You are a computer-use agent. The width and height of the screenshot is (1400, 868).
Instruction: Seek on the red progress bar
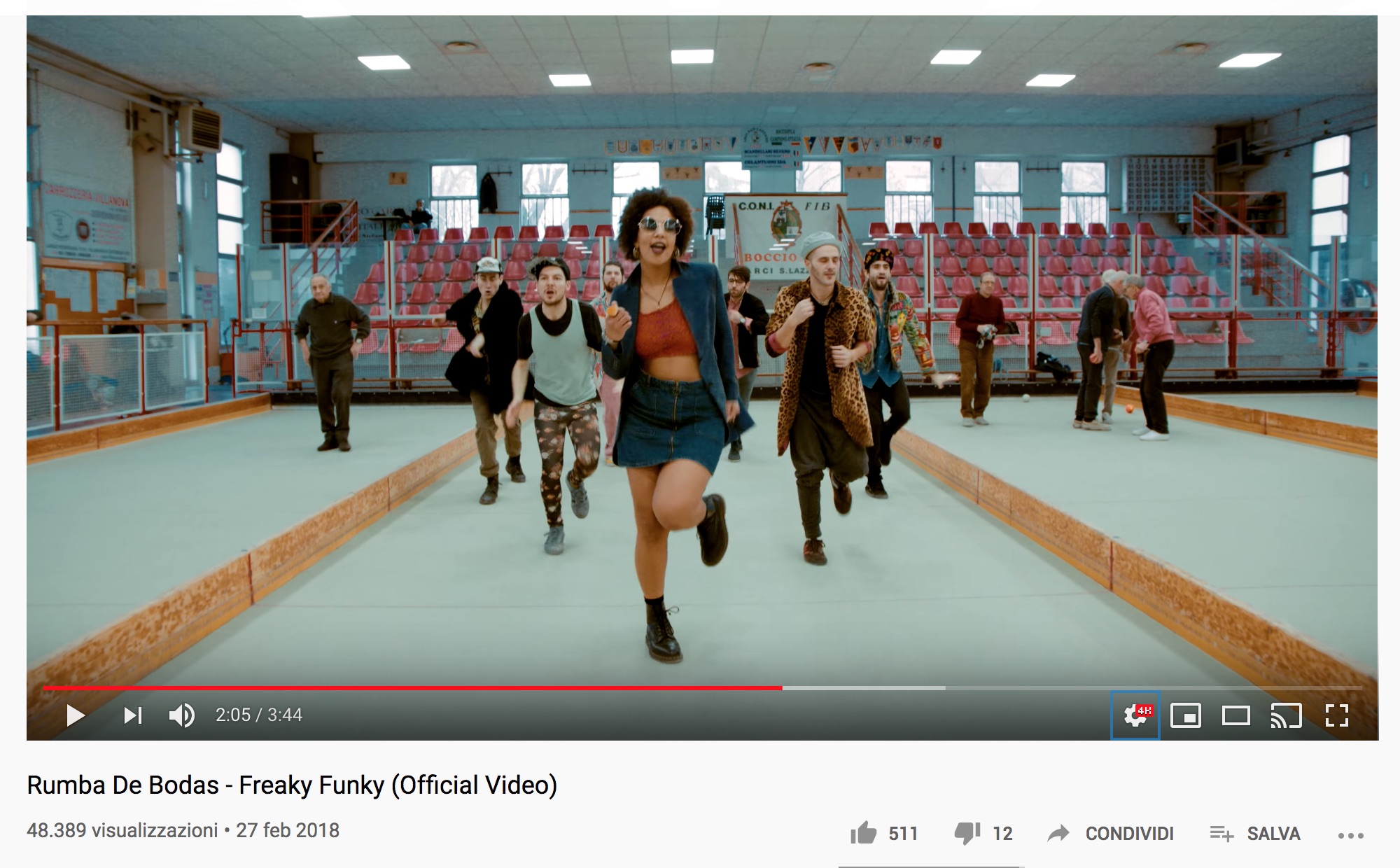point(412,688)
